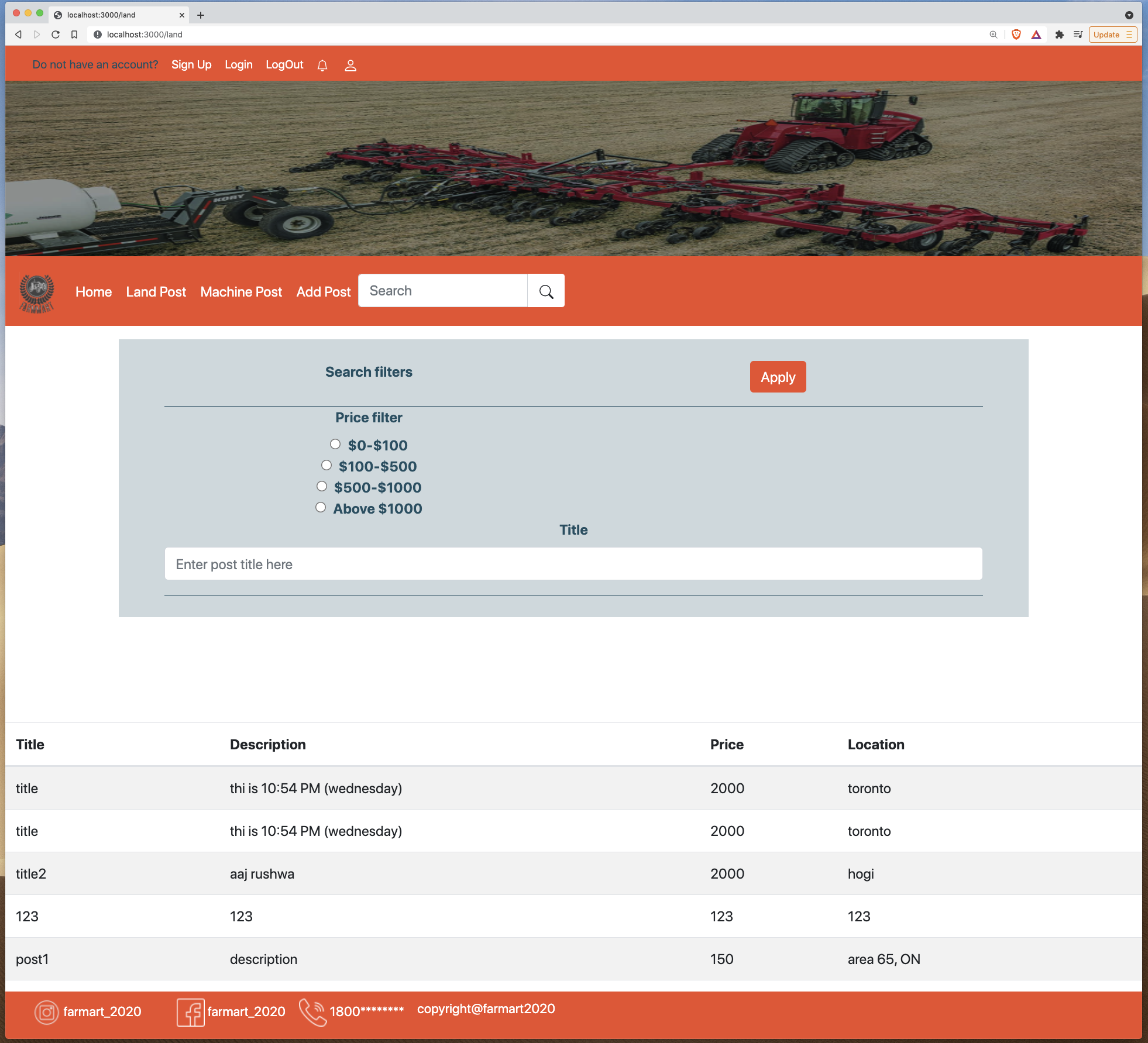Image resolution: width=1148 pixels, height=1043 pixels.
Task: Close the localhost:3000/land tab
Action: (x=182, y=15)
